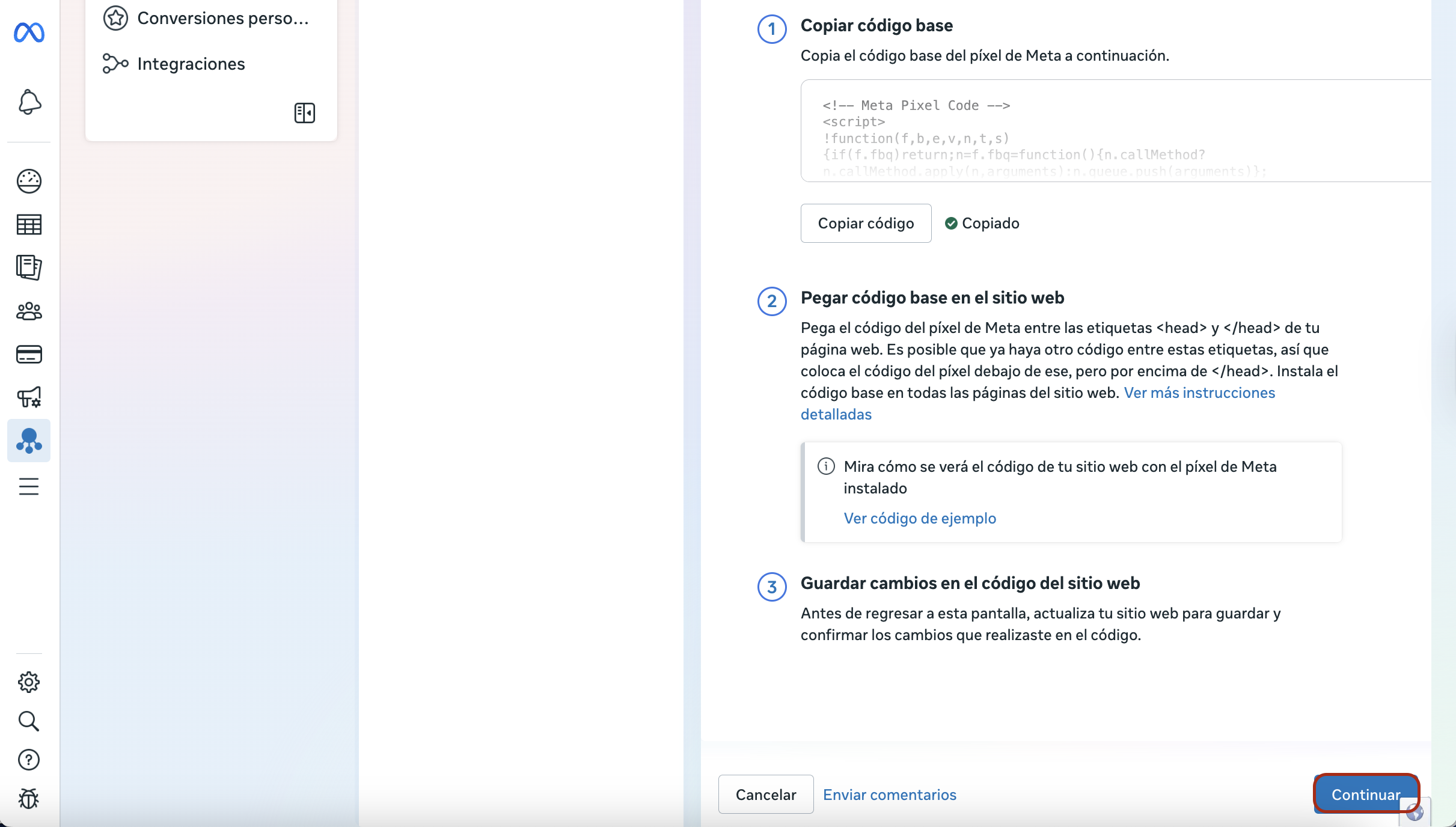The image size is (1456, 827).
Task: Click the Copiar código button
Action: tap(866, 223)
